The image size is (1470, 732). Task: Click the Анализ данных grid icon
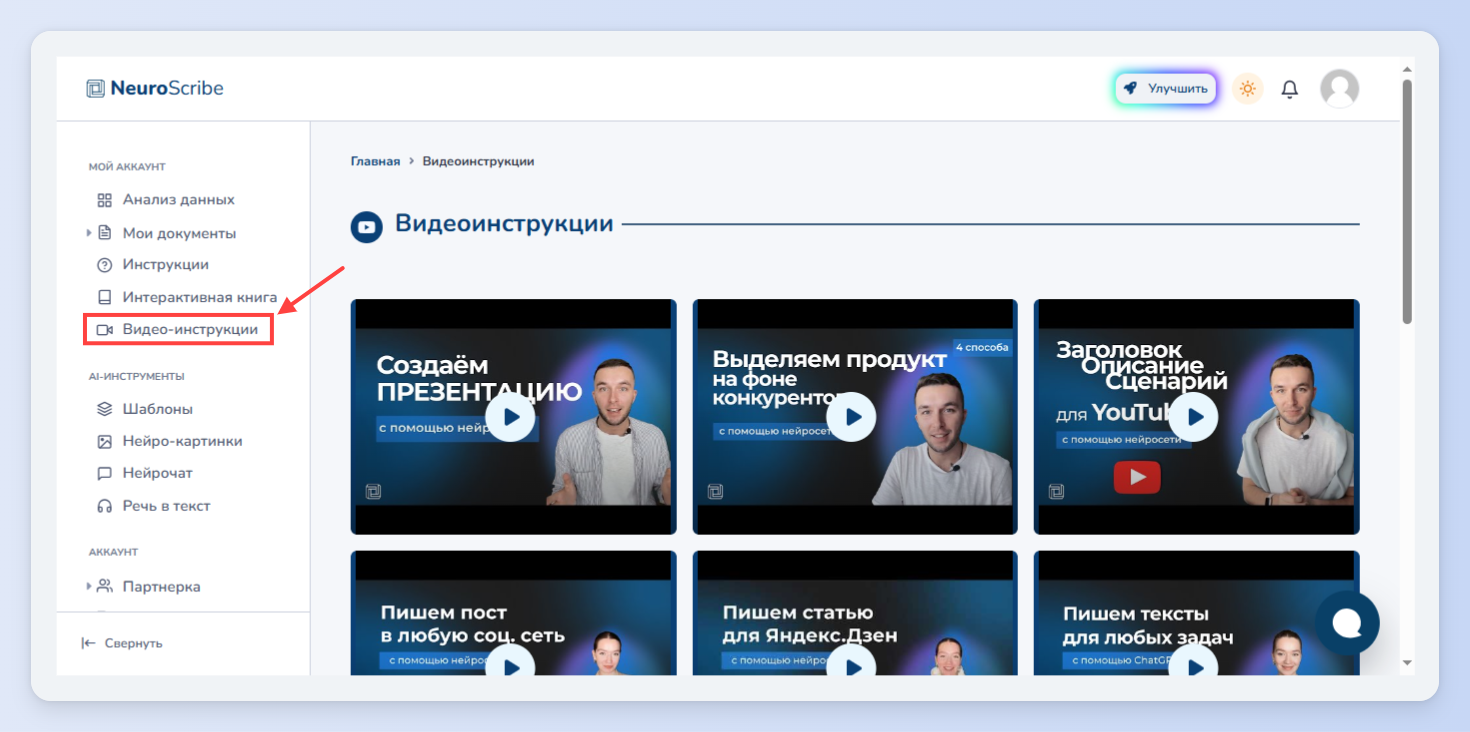104,200
